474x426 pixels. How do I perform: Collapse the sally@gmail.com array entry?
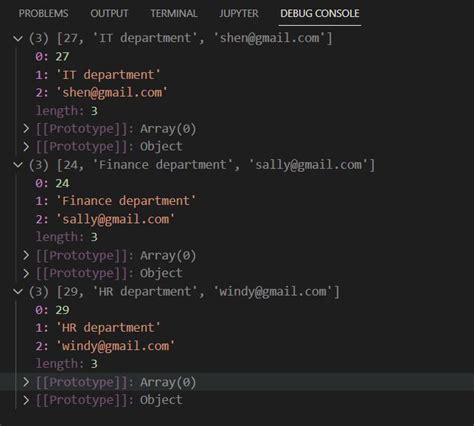(x=18, y=165)
